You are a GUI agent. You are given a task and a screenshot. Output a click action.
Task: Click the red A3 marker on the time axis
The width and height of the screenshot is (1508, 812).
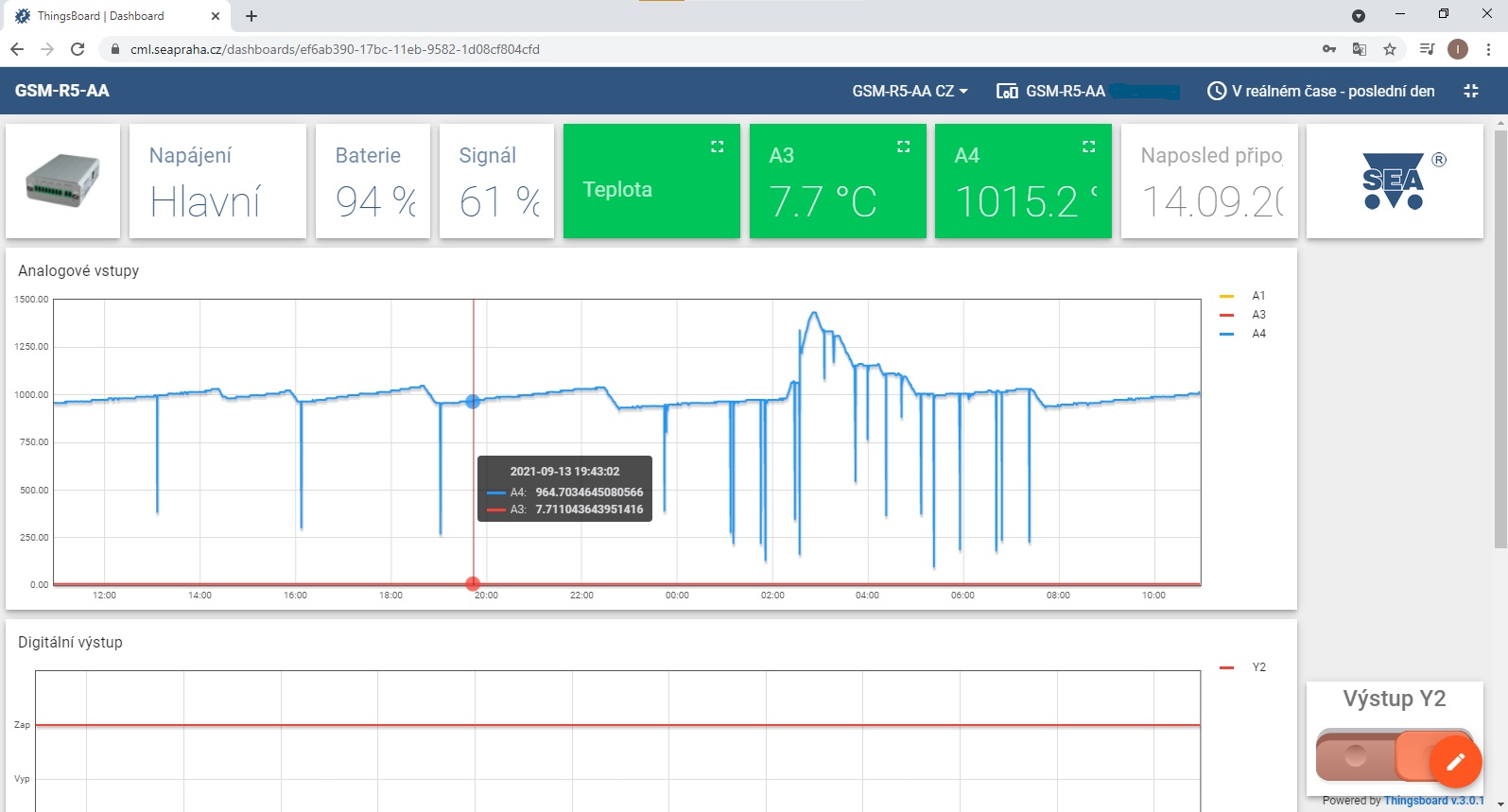click(473, 584)
